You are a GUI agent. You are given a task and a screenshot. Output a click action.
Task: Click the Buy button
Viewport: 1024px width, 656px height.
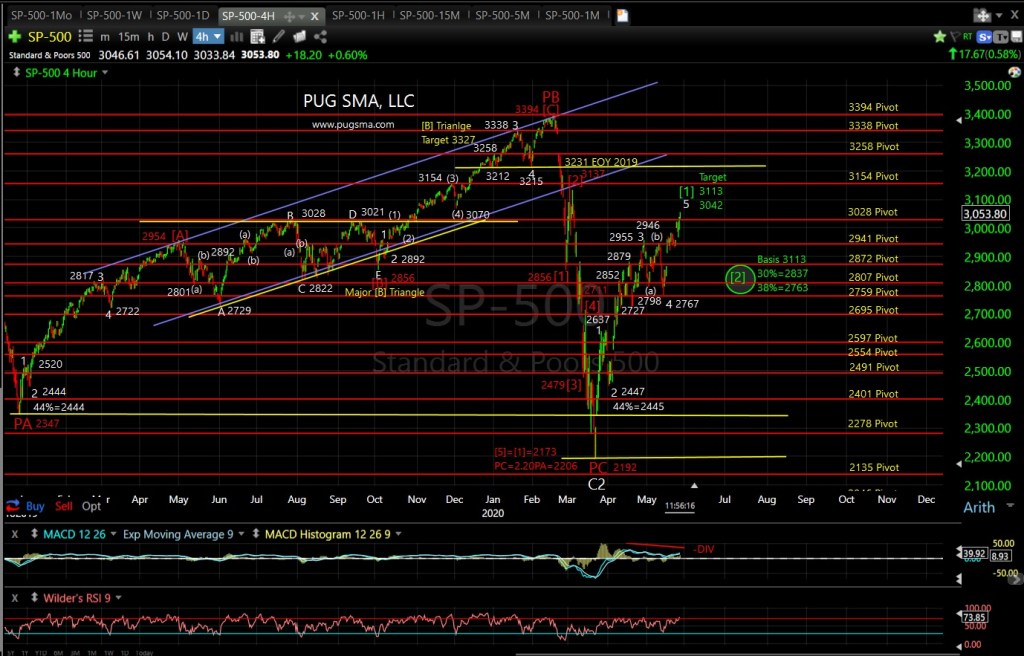pyautogui.click(x=35, y=506)
